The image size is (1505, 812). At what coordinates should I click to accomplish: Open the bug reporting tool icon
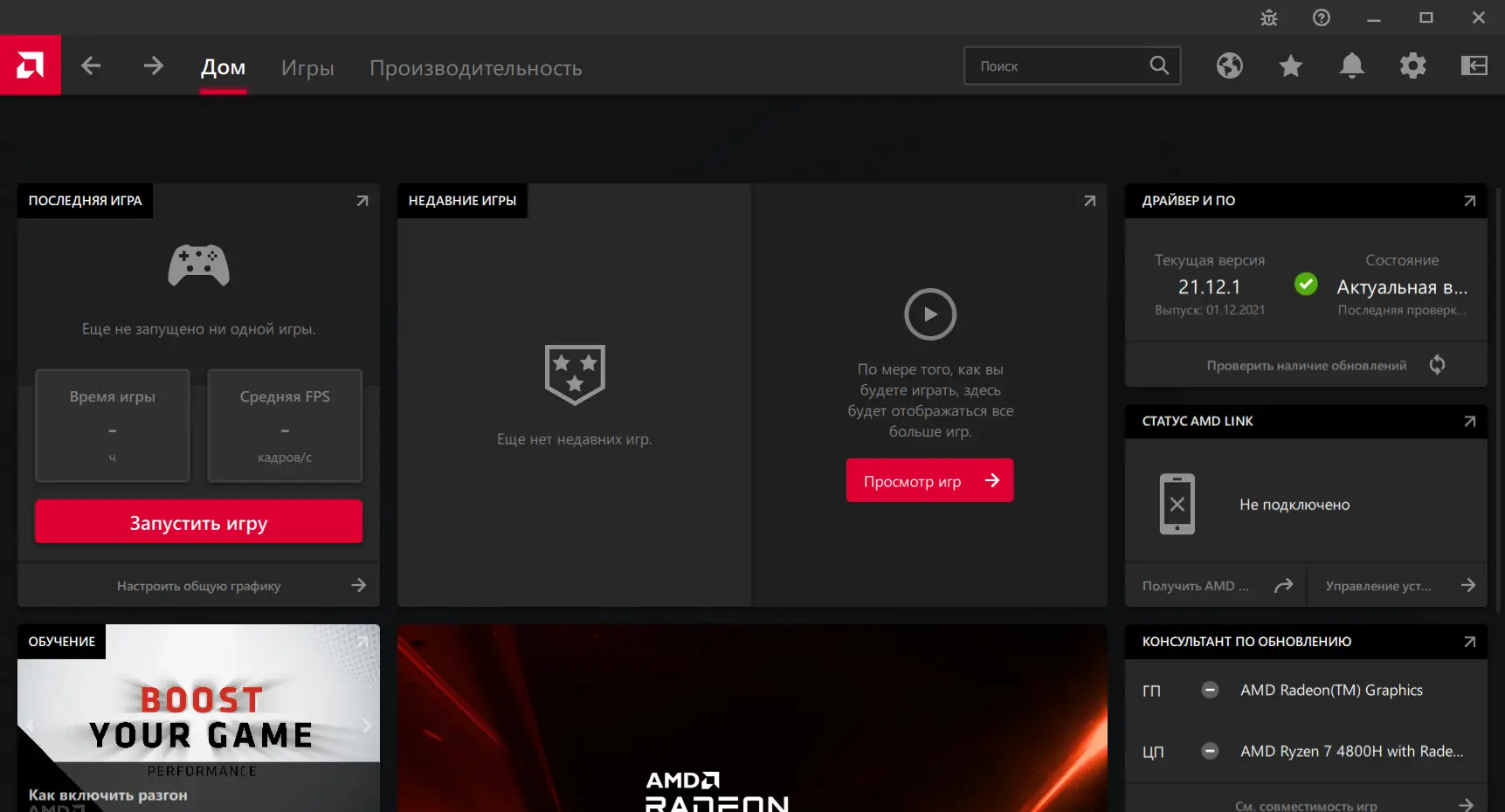click(1268, 17)
